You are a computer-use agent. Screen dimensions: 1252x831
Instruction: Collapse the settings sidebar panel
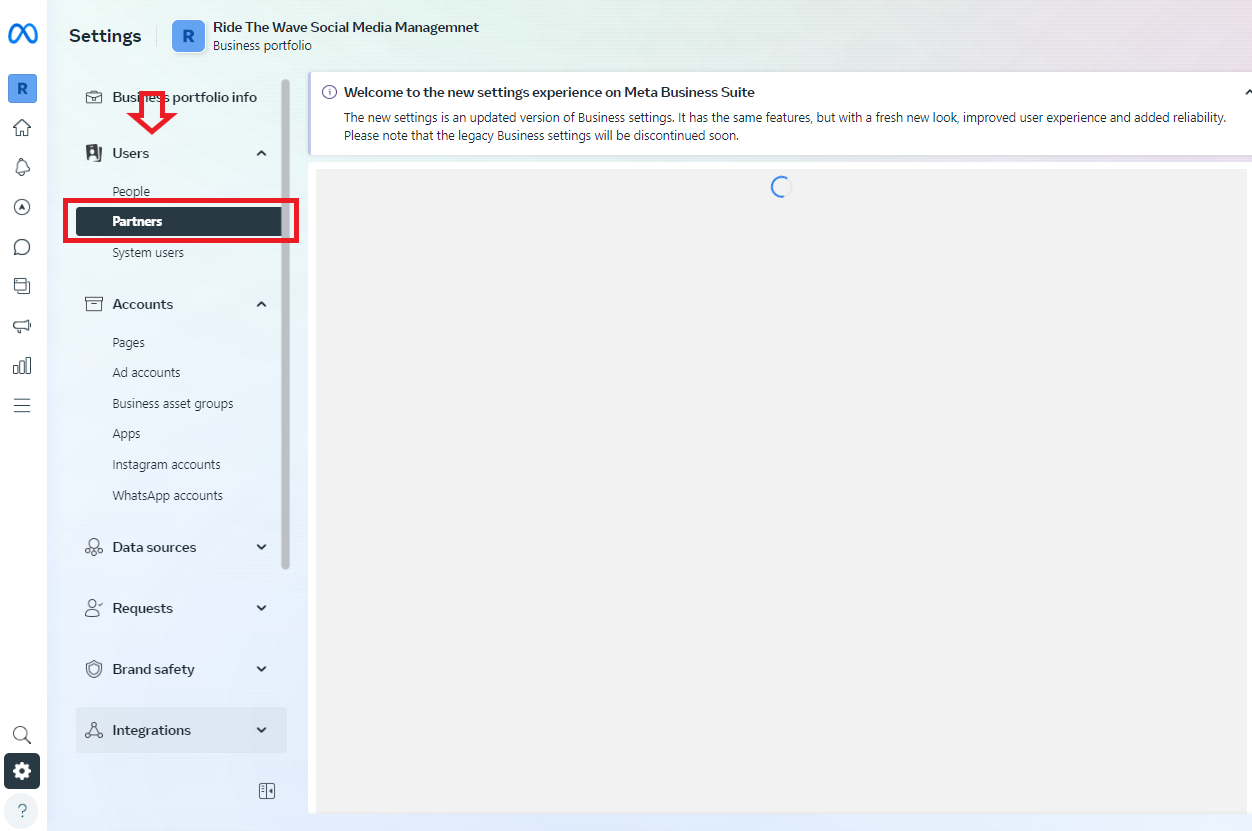pyautogui.click(x=267, y=790)
